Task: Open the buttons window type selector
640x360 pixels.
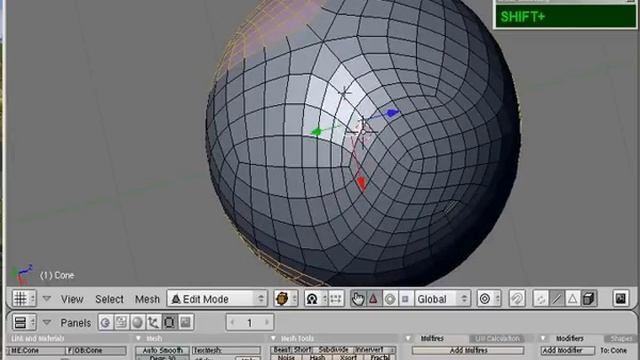Action: coord(24,322)
